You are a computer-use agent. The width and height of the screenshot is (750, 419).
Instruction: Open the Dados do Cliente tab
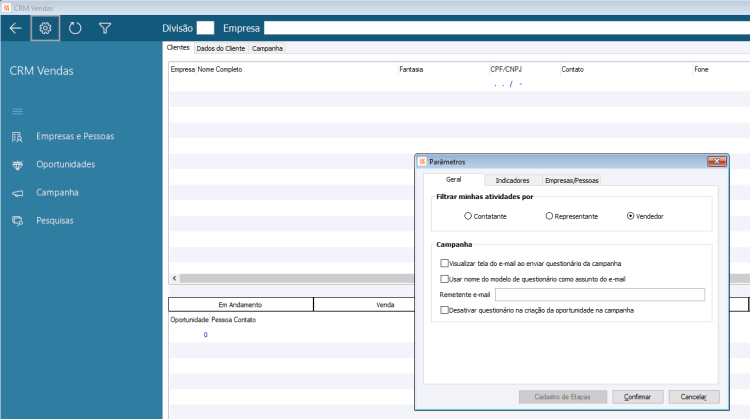click(221, 48)
